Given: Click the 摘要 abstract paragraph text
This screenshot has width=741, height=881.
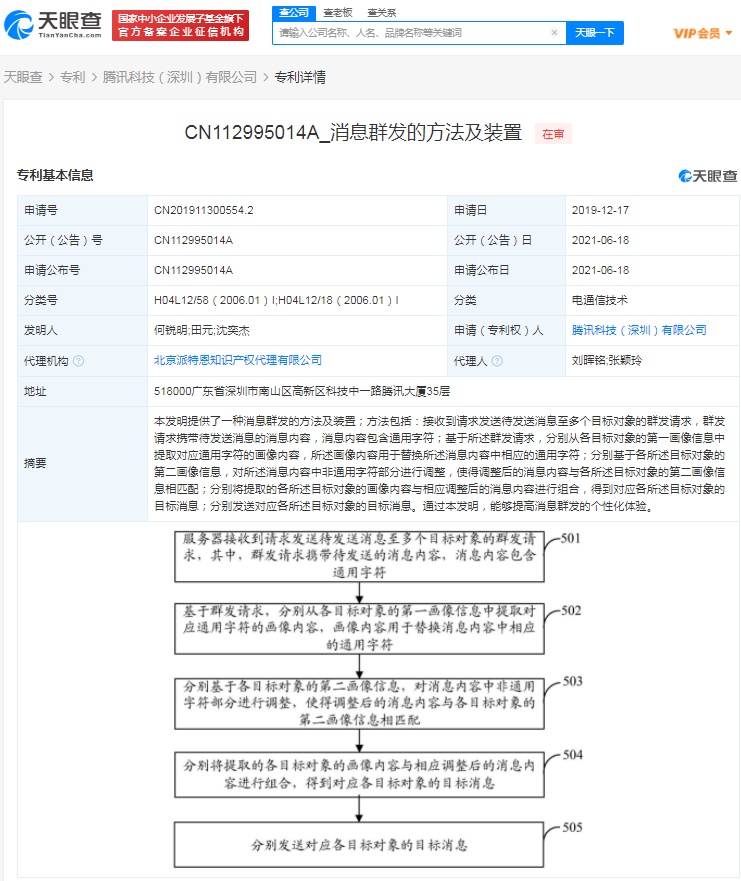Looking at the screenshot, I should [x=439, y=464].
